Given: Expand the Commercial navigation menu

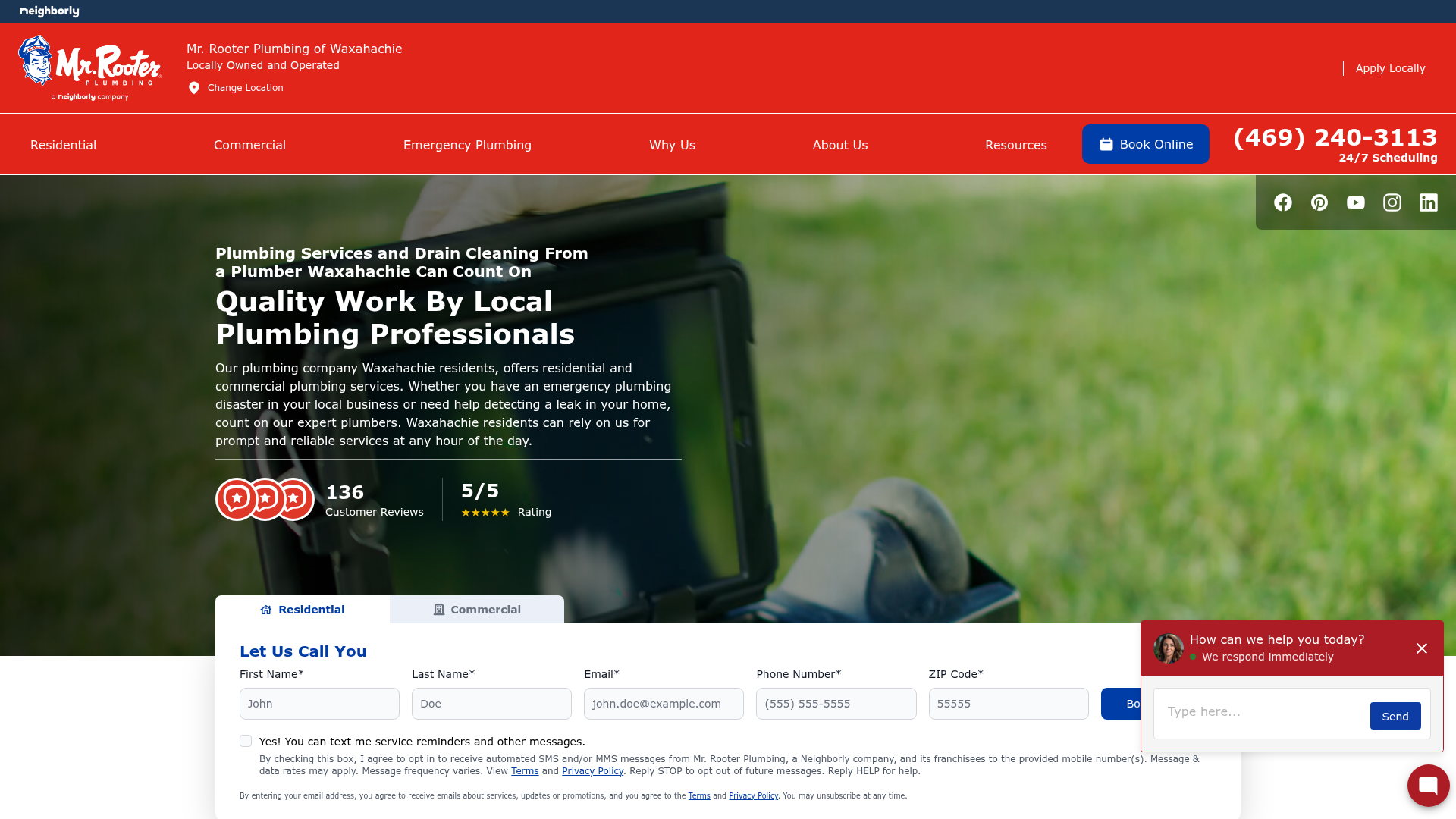Looking at the screenshot, I should [x=249, y=145].
